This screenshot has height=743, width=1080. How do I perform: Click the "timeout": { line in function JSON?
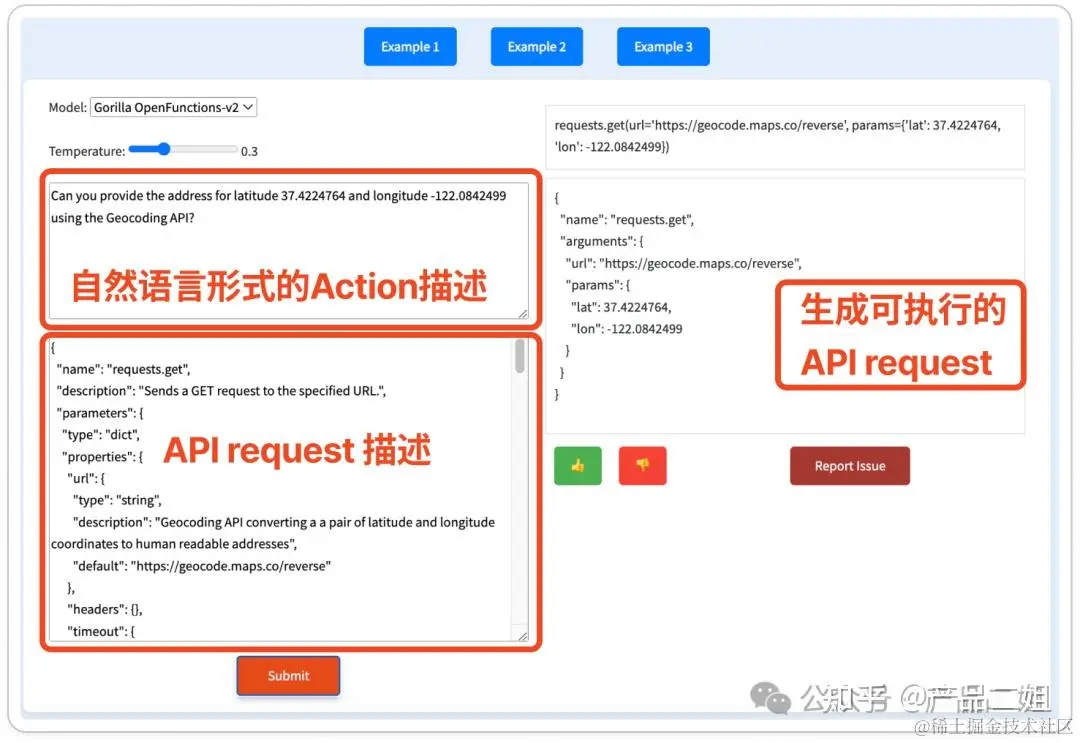pos(101,631)
